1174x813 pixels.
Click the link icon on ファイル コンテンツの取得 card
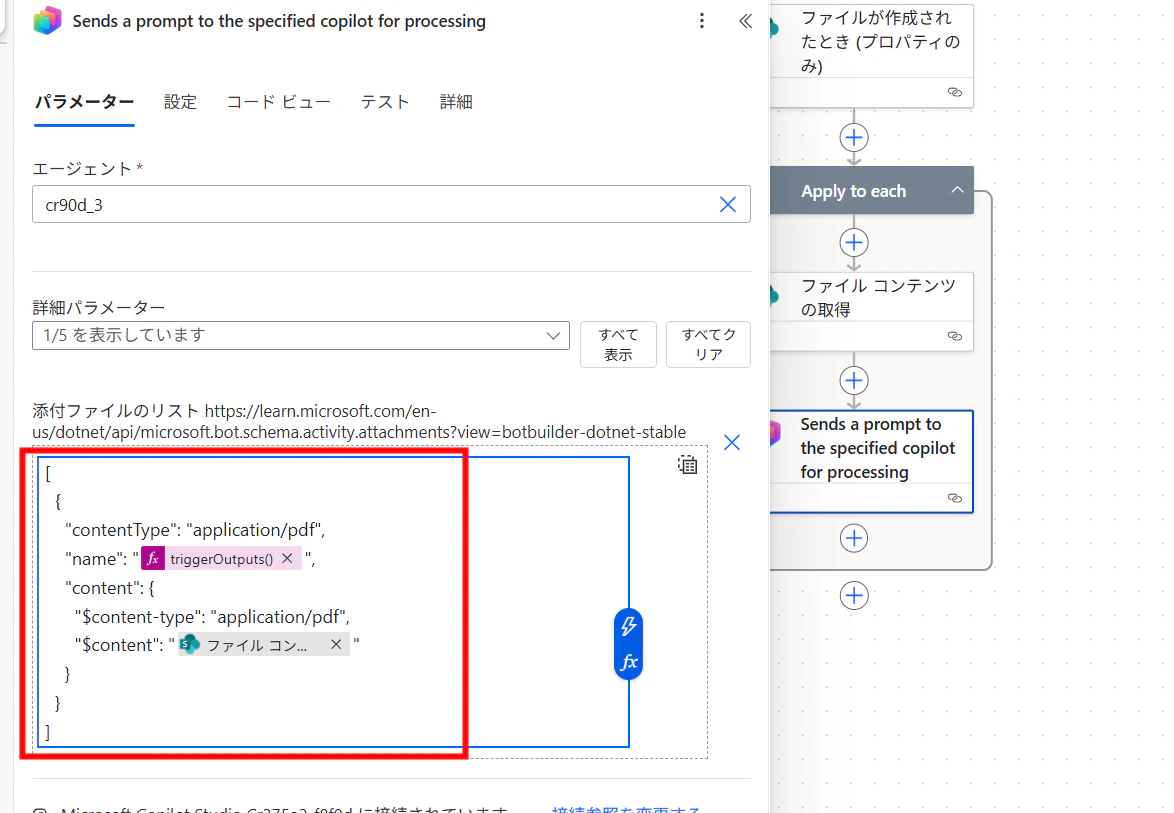click(955, 336)
